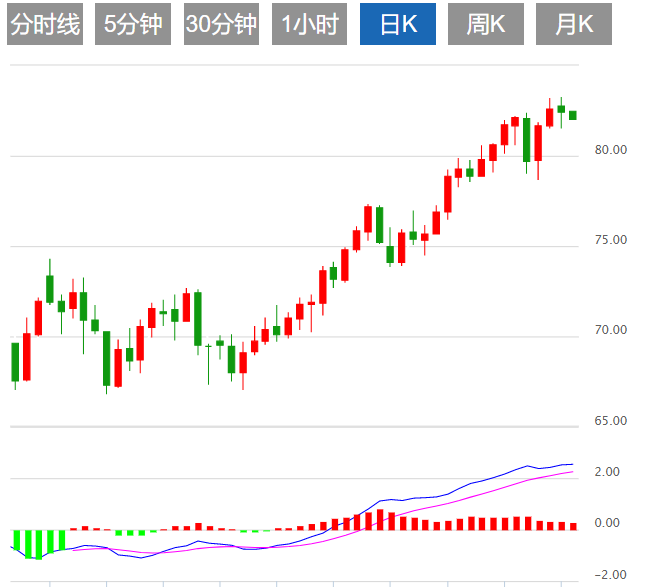Screen dimensions: 645x587
Task: Open the 月K monthly tab
Action: [574, 25]
